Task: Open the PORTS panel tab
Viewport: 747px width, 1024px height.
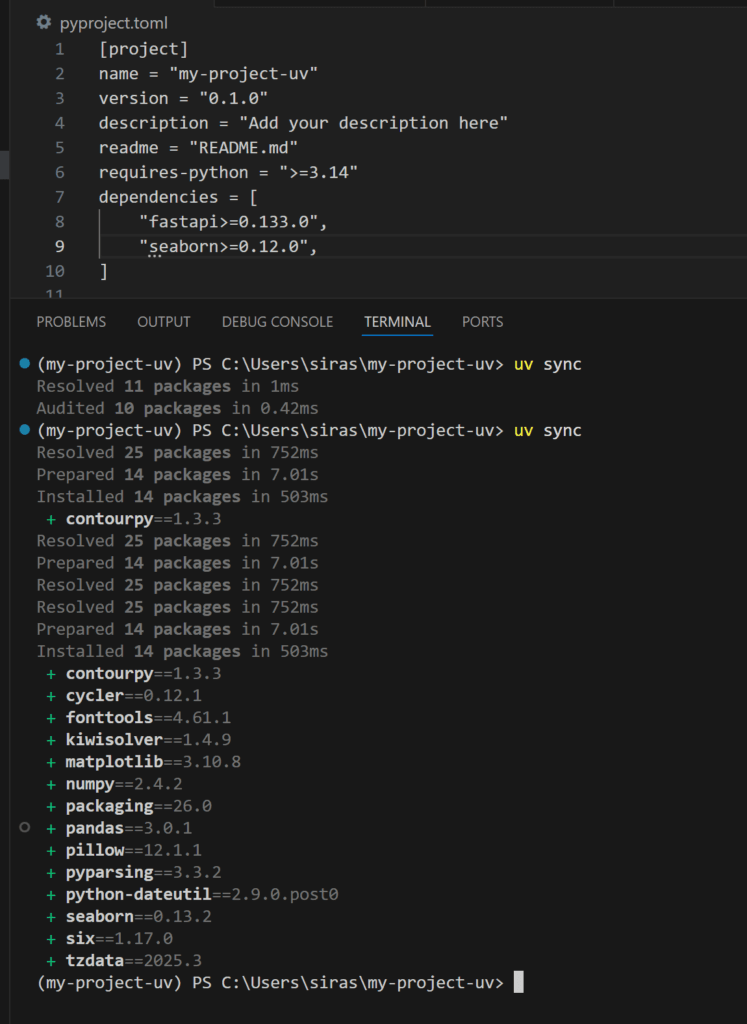Action: tap(482, 322)
